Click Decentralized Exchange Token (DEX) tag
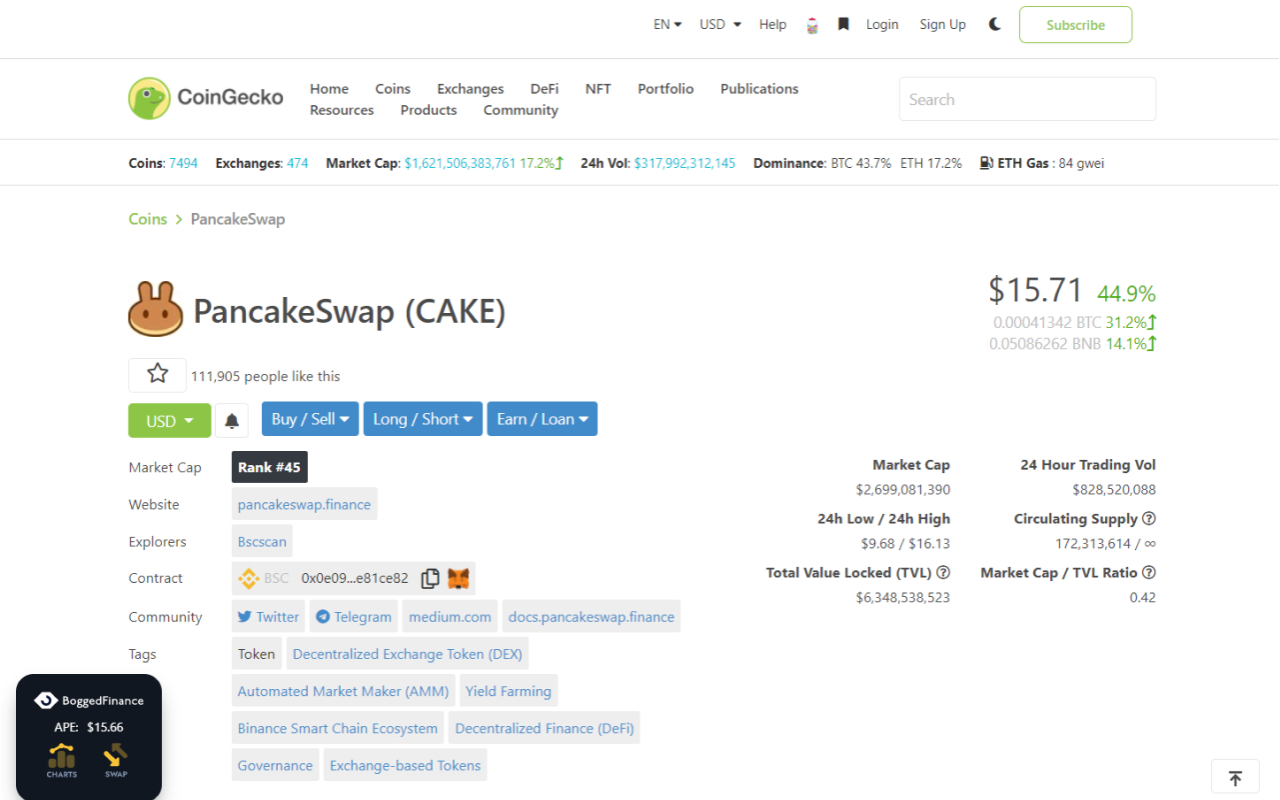 [x=407, y=654]
